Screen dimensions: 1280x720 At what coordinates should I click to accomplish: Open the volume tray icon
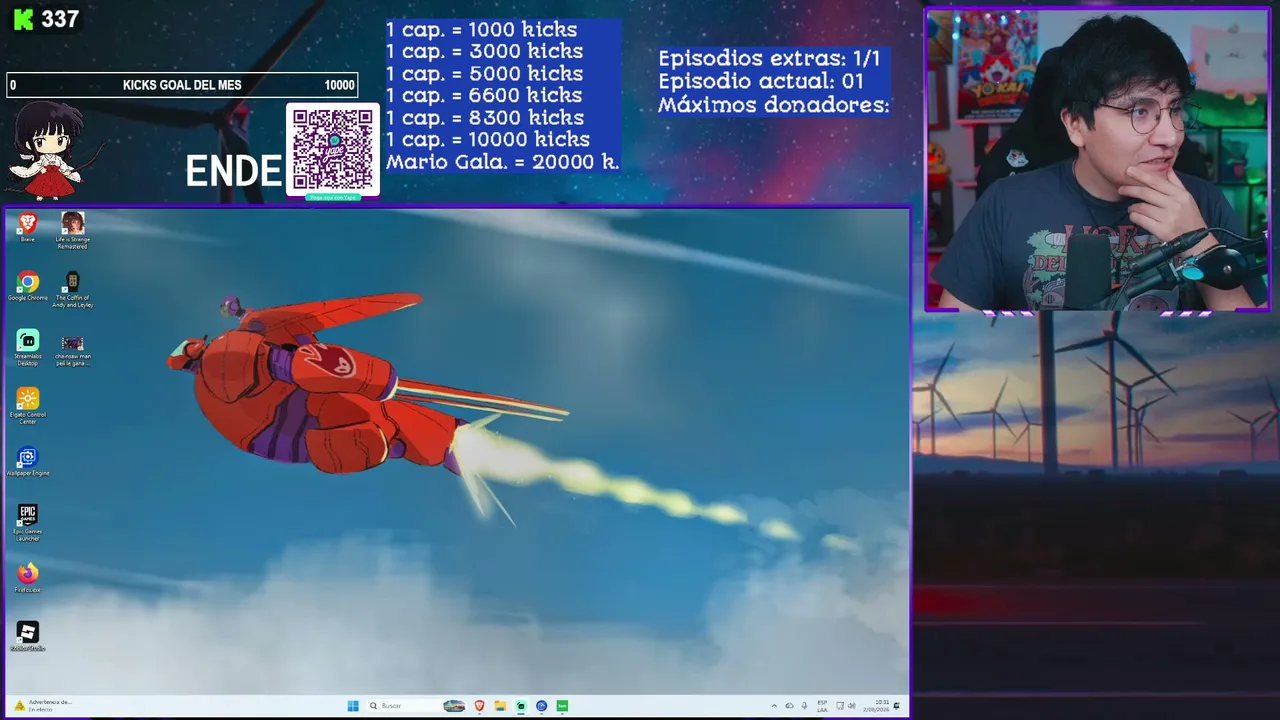coord(852,706)
